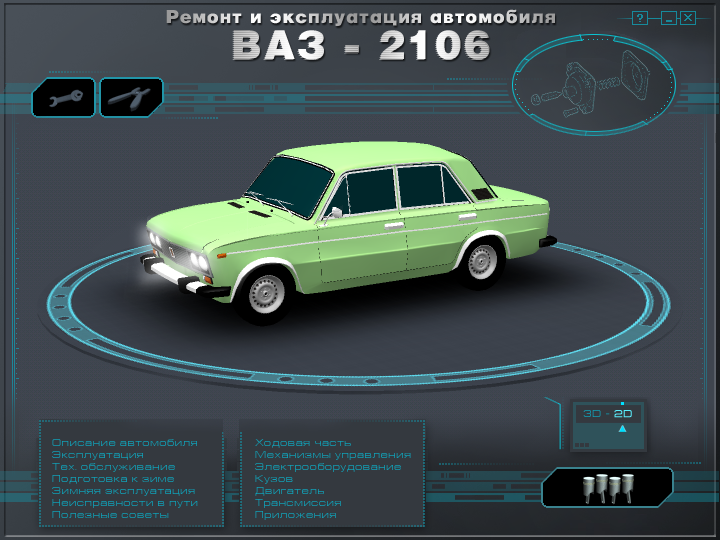720x540 pixels.
Task: Open Неисправности в пути section
Action: (x=124, y=502)
